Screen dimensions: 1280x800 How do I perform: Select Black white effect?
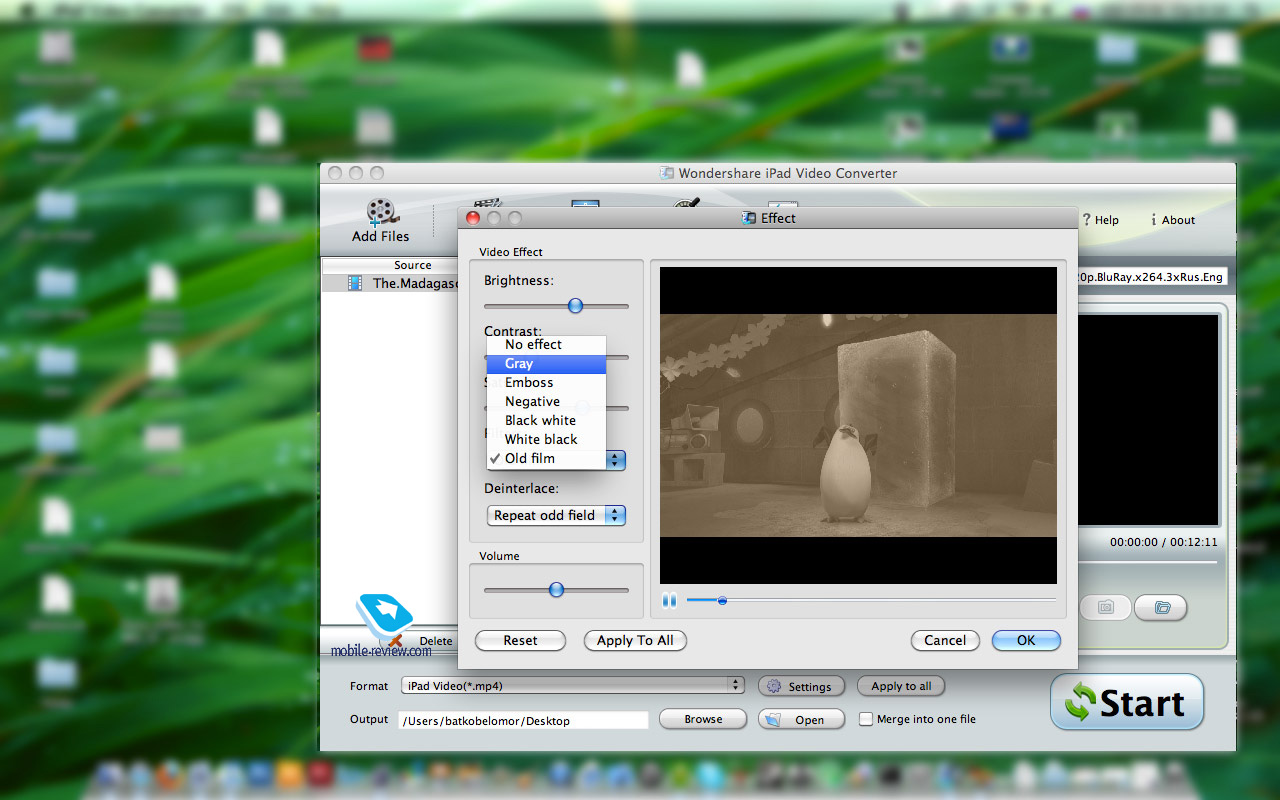[x=546, y=421]
